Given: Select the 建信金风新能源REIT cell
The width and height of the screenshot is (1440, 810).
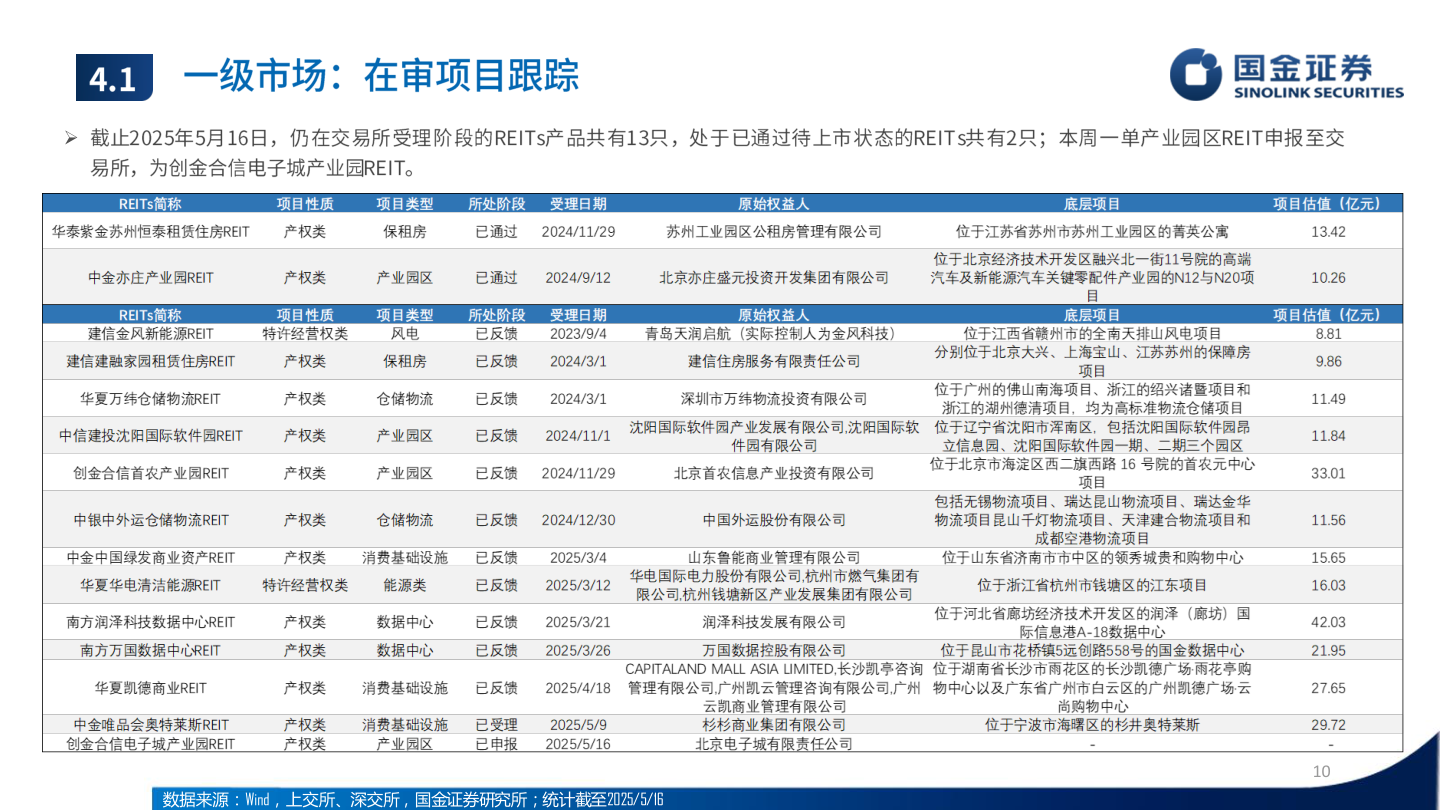Looking at the screenshot, I should 151,333.
